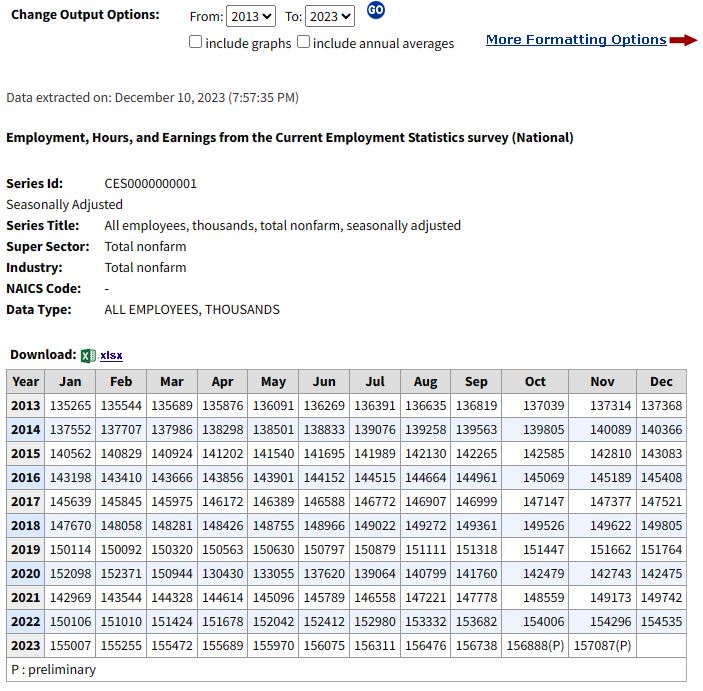Click the cell value 149742
Viewport: 703px width, 691px height.
[x=661, y=597]
